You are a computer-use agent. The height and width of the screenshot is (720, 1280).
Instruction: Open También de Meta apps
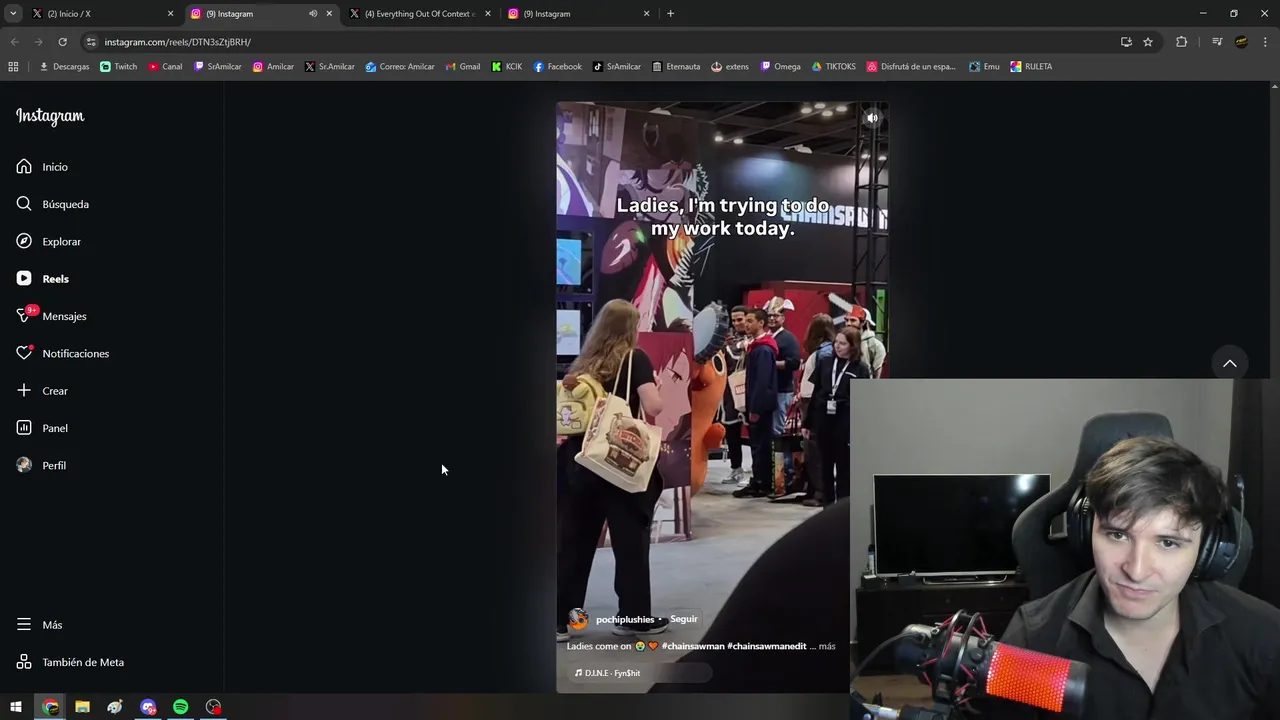tap(70, 662)
